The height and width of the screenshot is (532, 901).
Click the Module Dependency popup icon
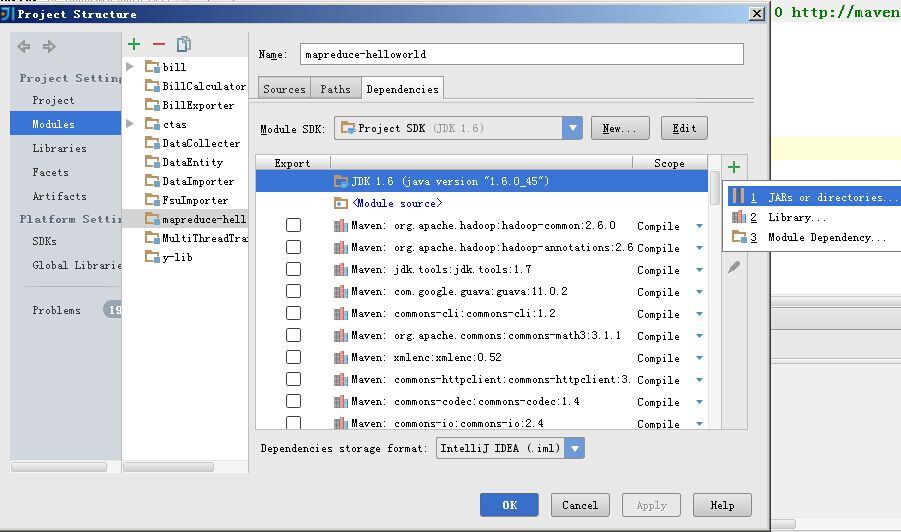click(738, 237)
